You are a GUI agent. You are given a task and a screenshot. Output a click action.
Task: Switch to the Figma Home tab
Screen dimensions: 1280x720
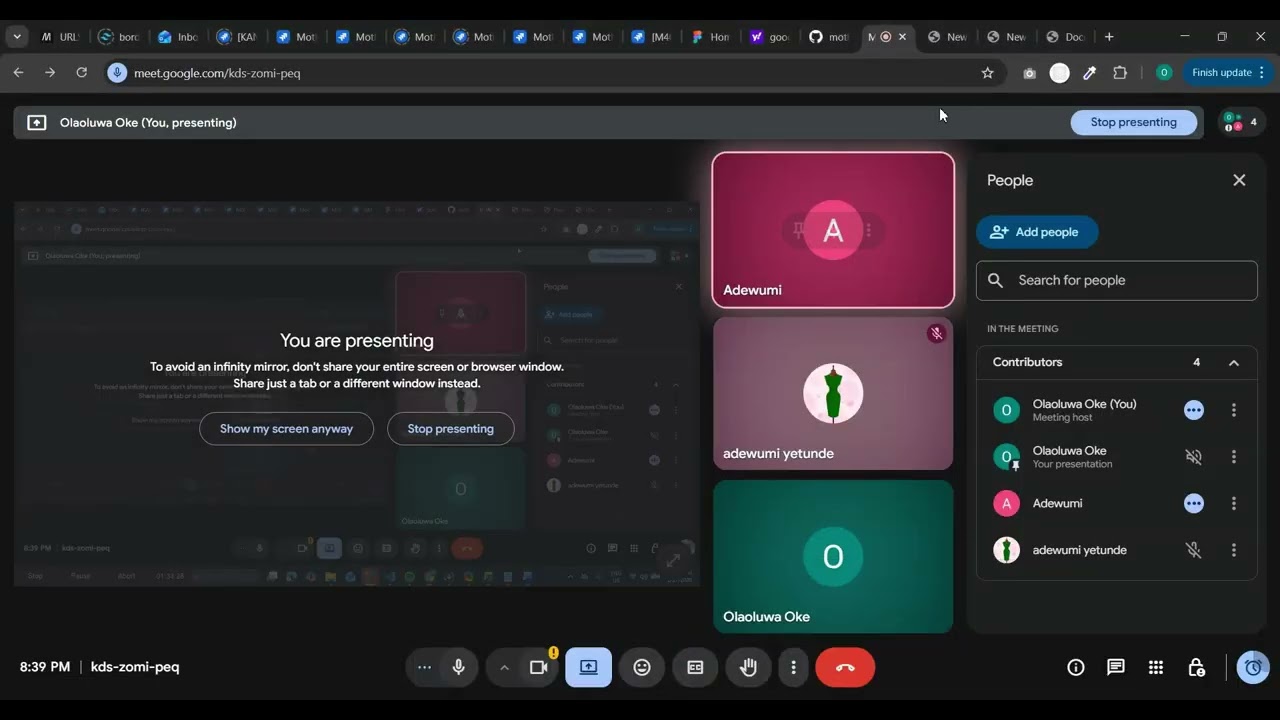click(x=710, y=37)
